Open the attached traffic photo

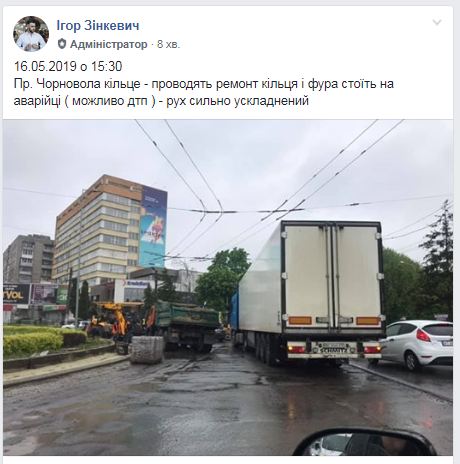(228, 287)
